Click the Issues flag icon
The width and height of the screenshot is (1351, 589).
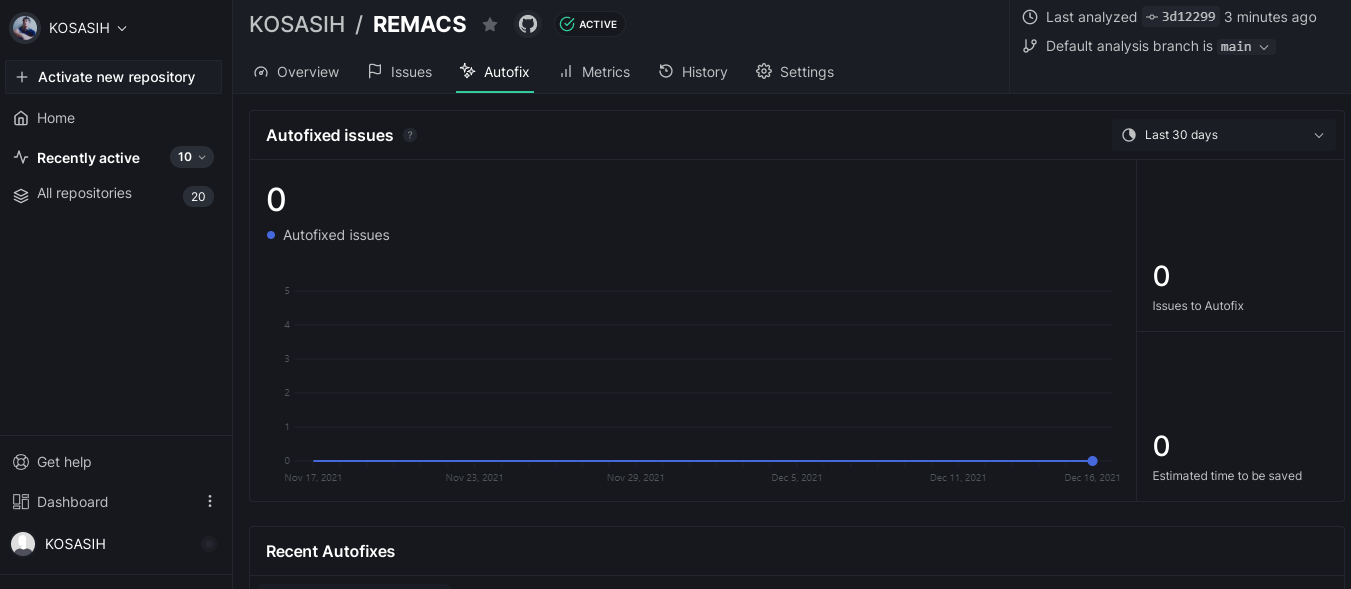(375, 71)
